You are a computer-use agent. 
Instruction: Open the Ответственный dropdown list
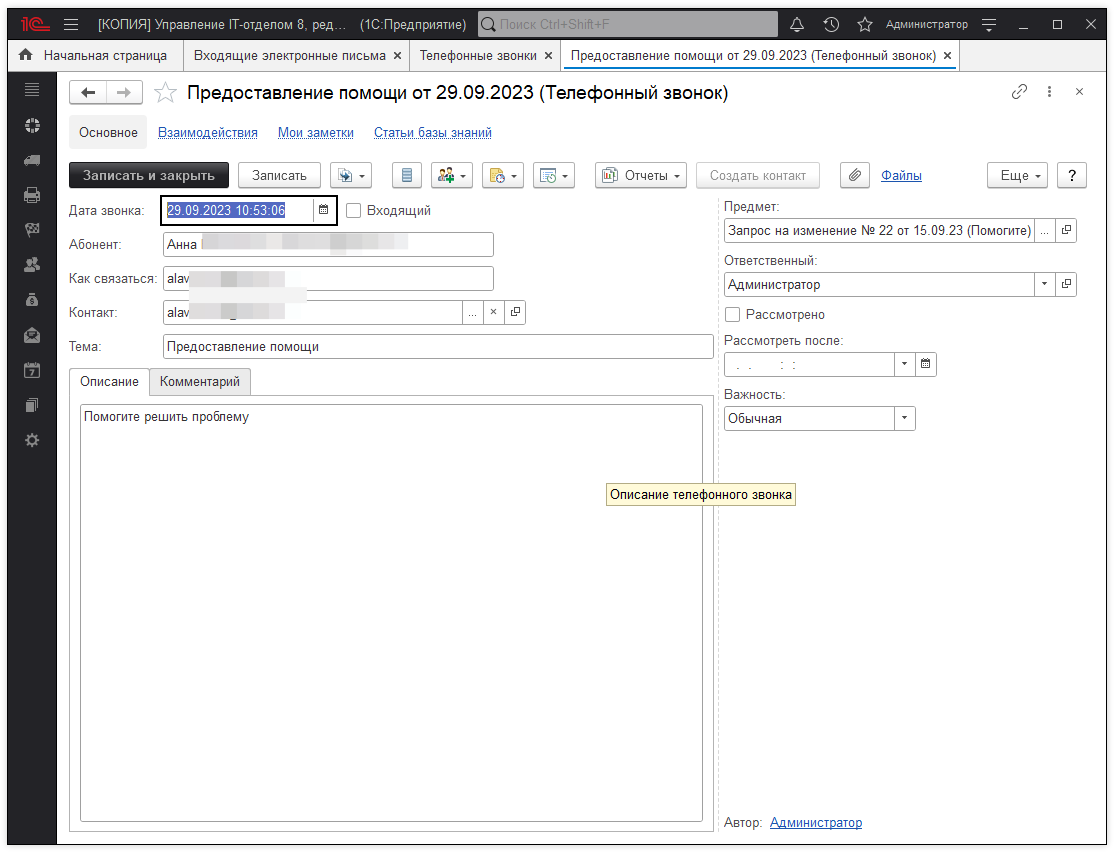click(1044, 284)
